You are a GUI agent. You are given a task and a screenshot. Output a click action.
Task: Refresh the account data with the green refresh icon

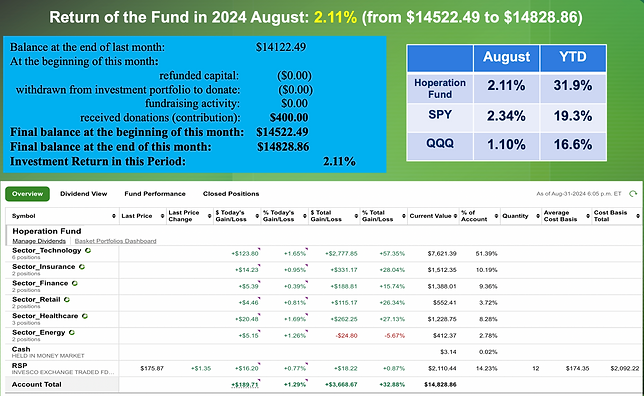[633, 193]
